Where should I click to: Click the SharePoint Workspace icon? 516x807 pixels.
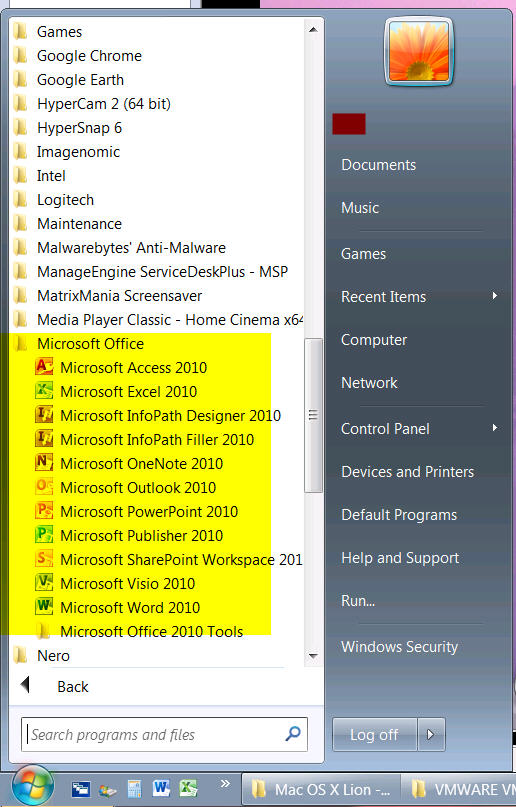point(44,559)
